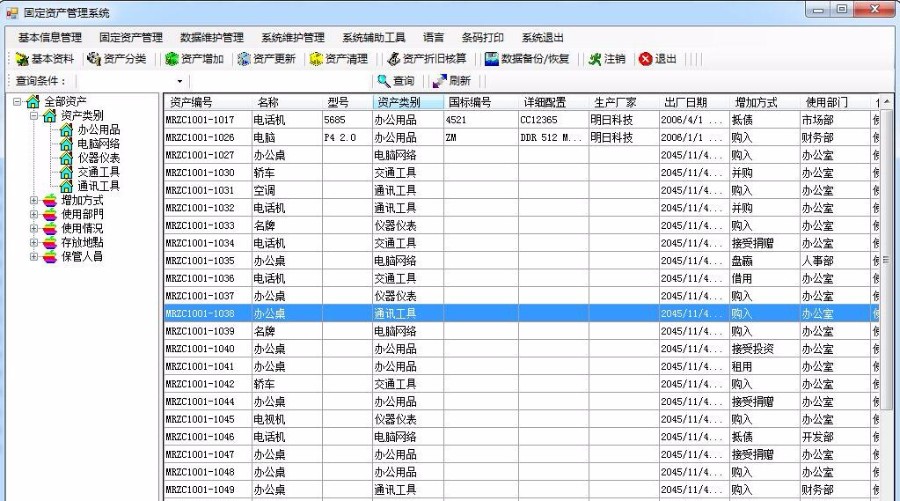Open the 固定资产管理 menu
Image resolution: width=900 pixels, height=501 pixels.
pos(131,37)
